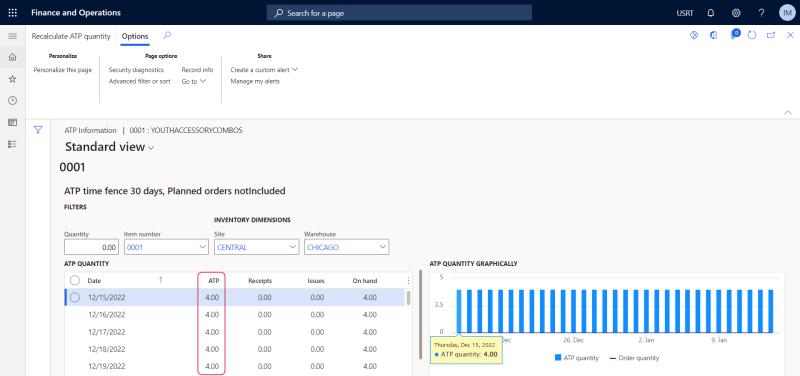Click Date column sort arrow
Image resolution: width=800 pixels, height=376 pixels.
click(161, 280)
